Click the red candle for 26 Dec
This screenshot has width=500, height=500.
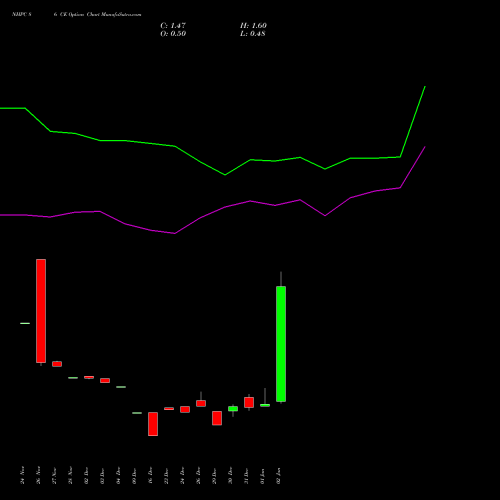click(201, 403)
